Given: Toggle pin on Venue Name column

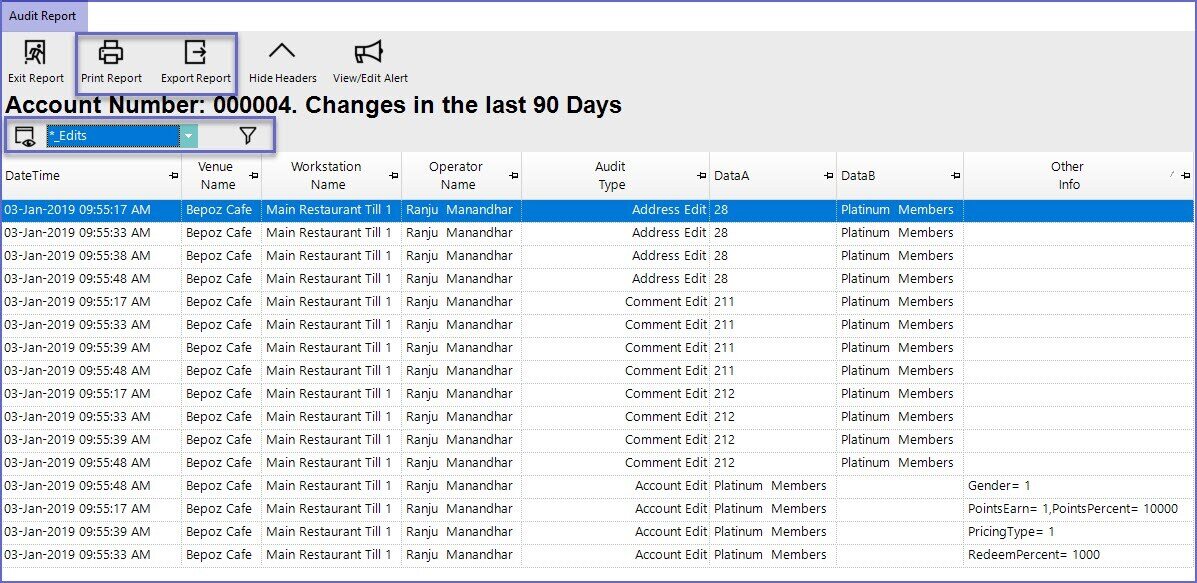Looking at the screenshot, I should pos(253,176).
